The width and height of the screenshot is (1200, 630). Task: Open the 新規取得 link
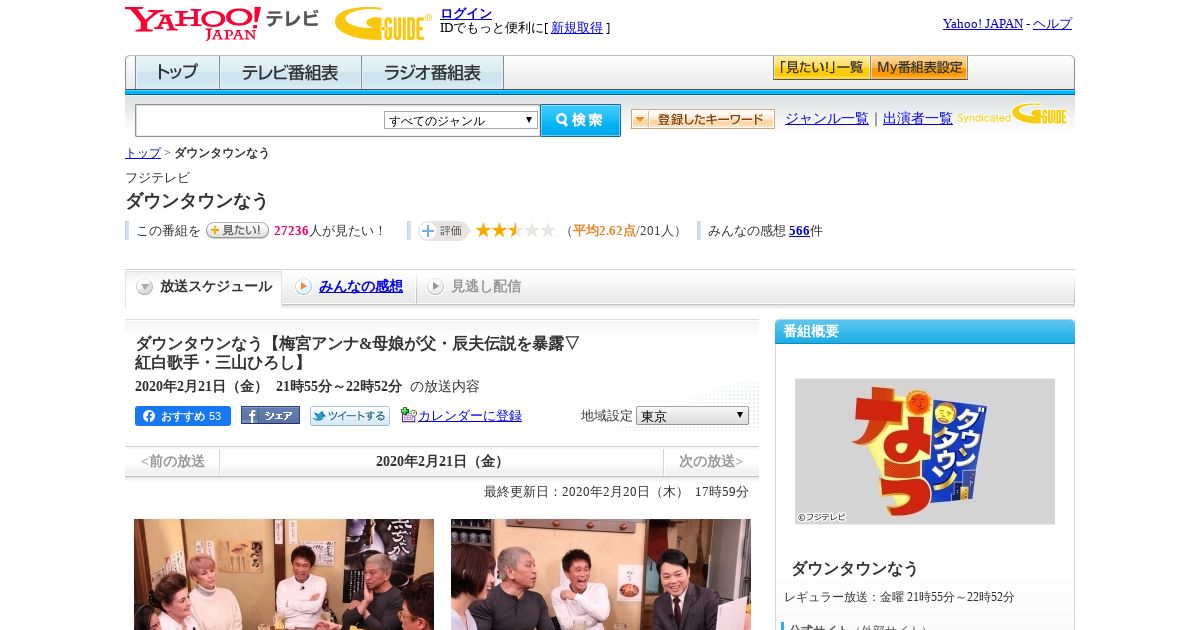577,28
